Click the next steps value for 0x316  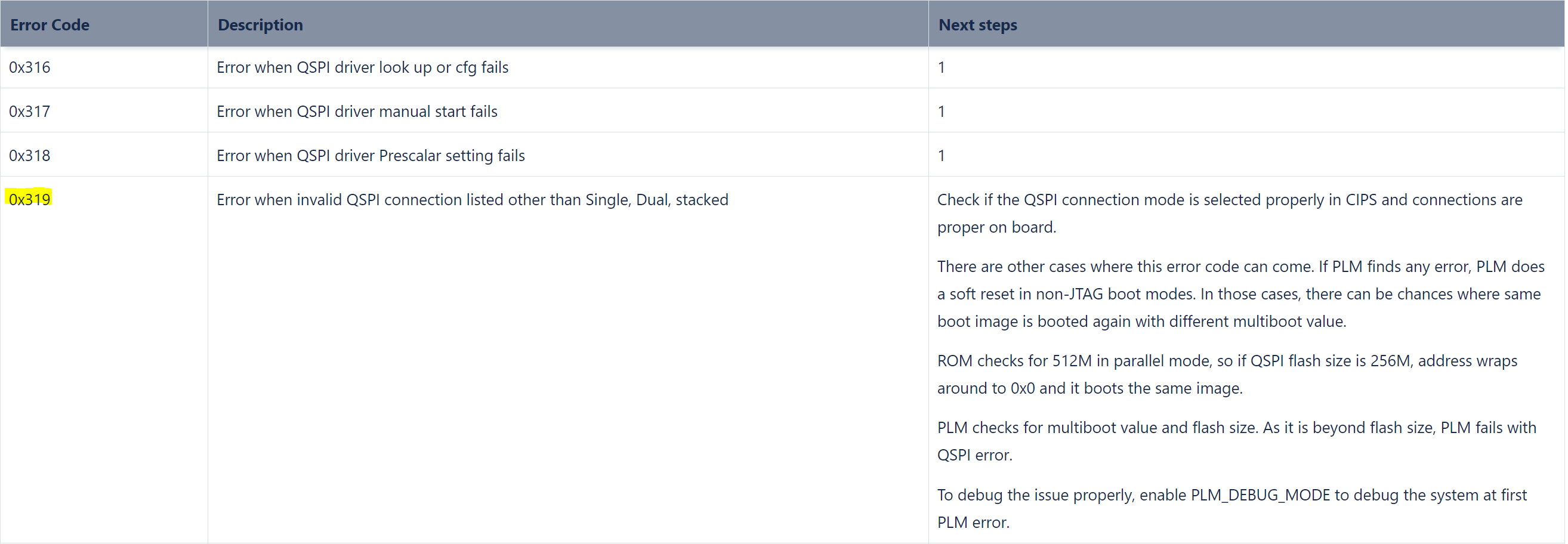[x=941, y=67]
